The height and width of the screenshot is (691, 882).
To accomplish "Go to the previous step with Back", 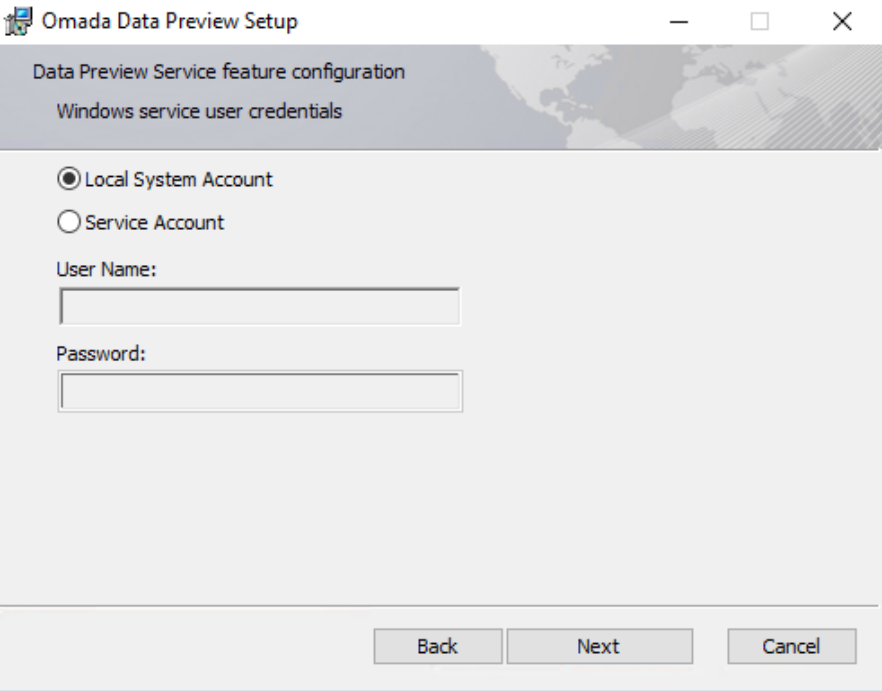I will (x=438, y=646).
